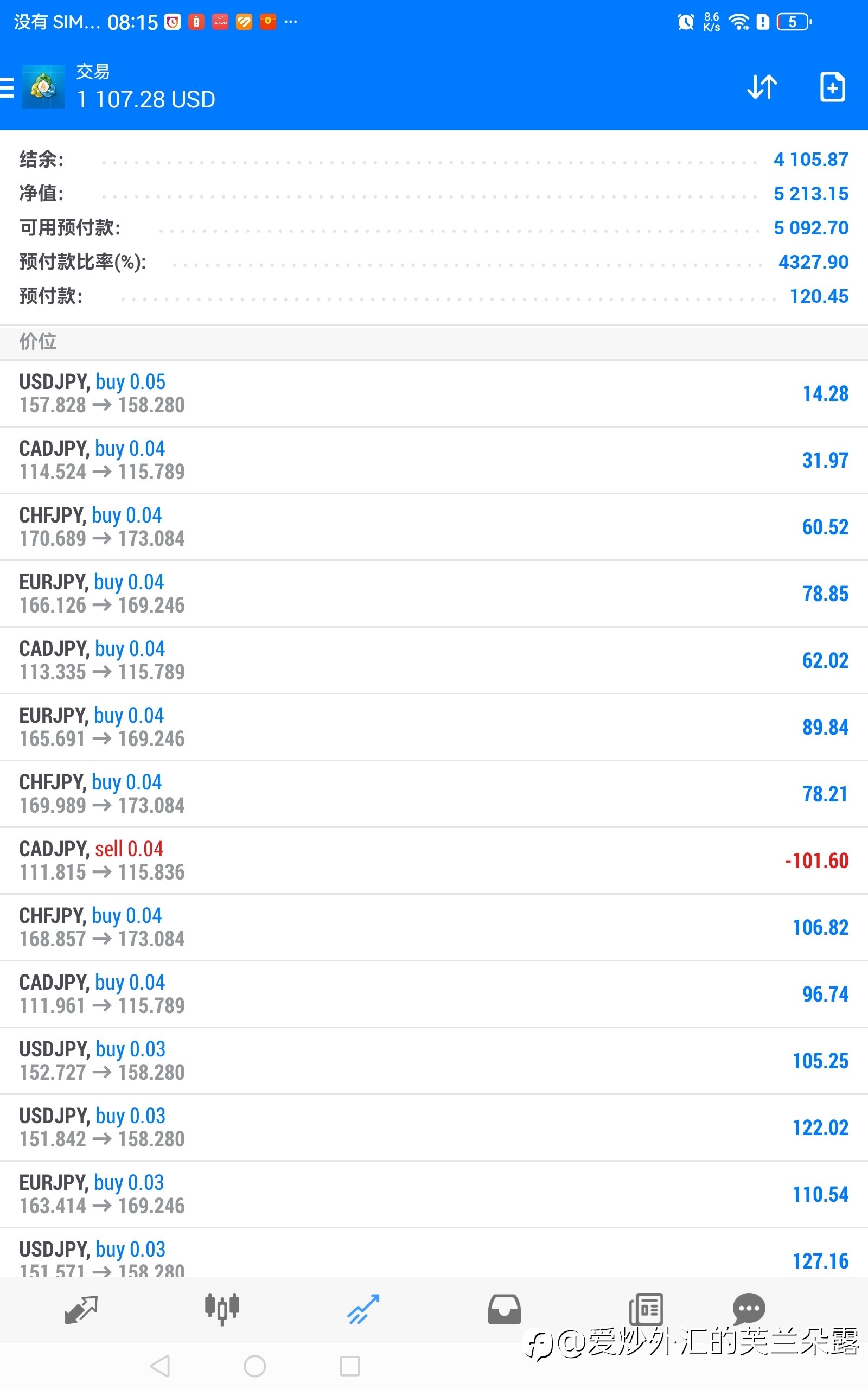
Task: Tap the 预付款比率 margin level row
Action: [434, 262]
